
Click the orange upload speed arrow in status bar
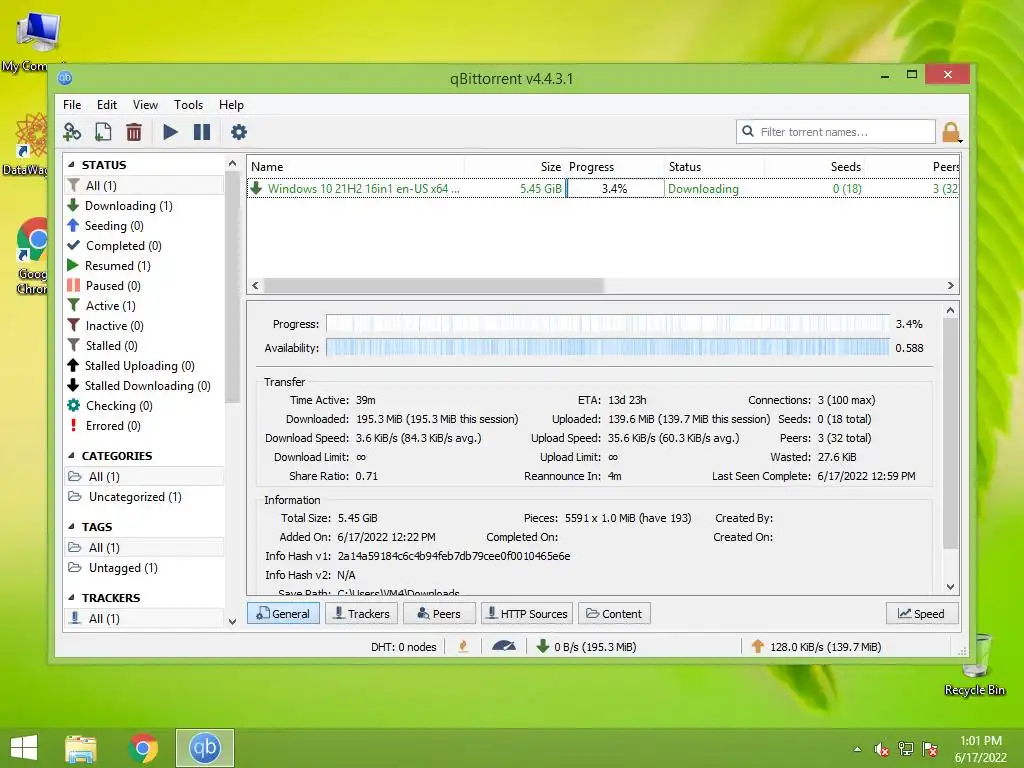pos(758,647)
